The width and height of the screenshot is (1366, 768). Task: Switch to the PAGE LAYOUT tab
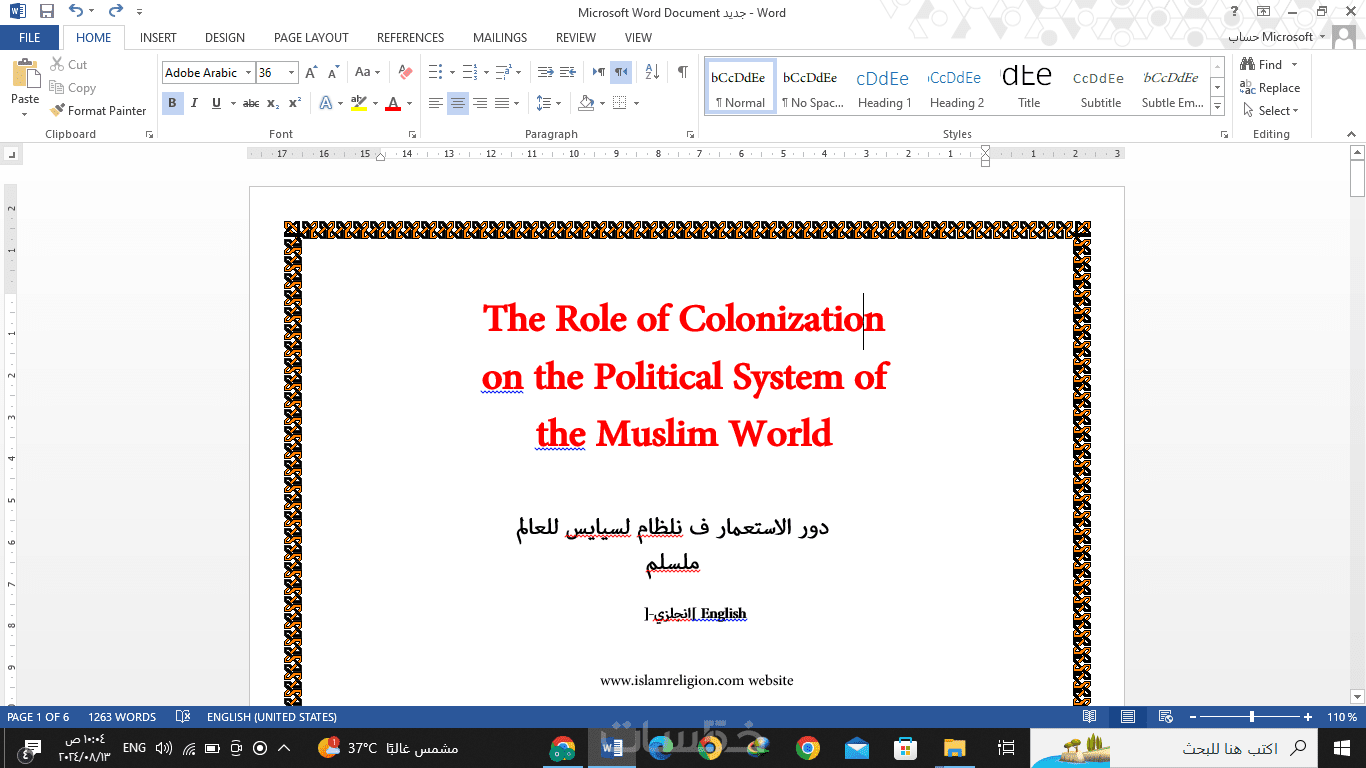[x=311, y=37]
